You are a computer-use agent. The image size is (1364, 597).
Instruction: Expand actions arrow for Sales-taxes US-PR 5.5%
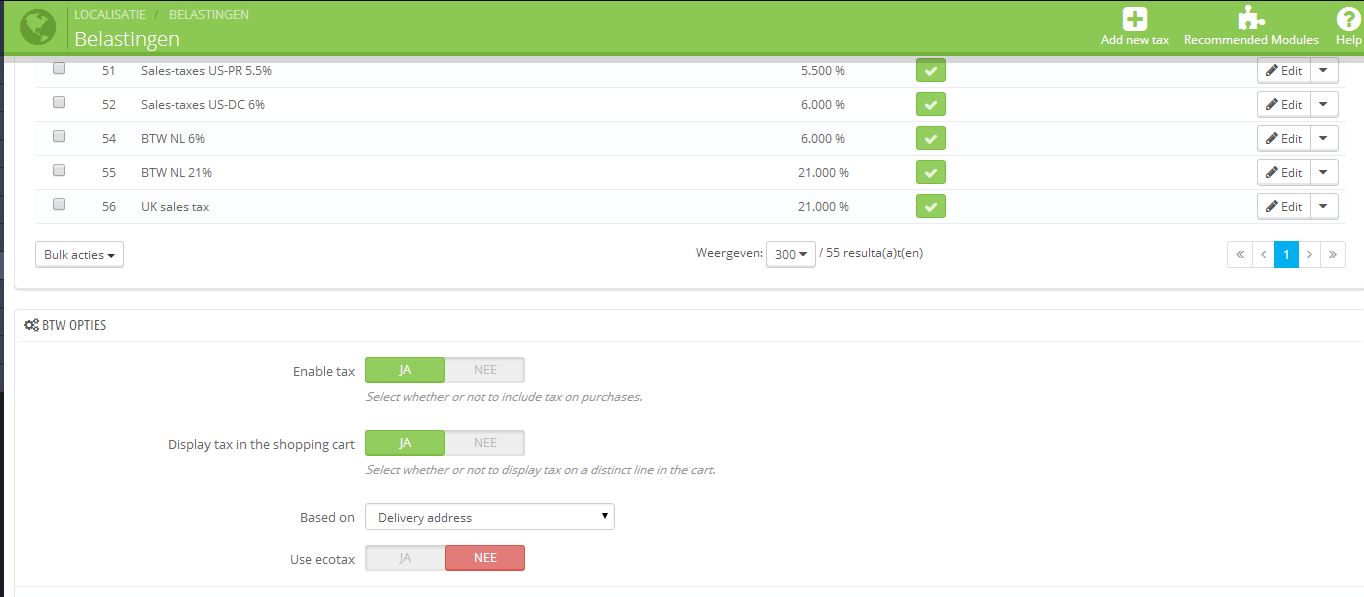1324,71
